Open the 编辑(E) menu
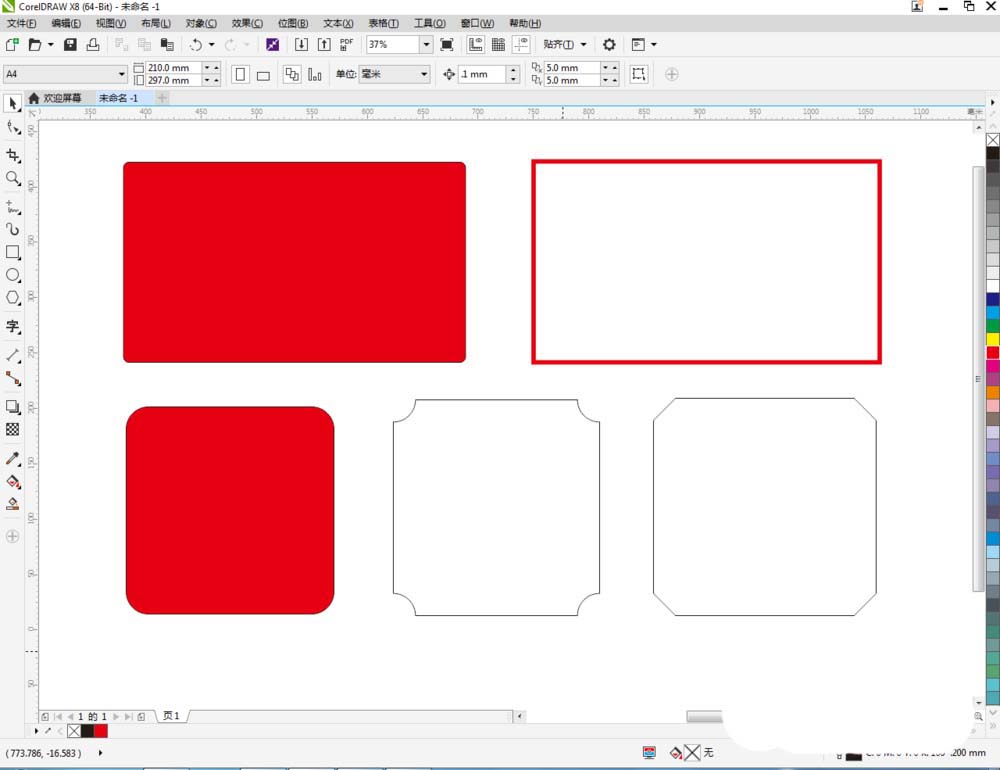The image size is (1000, 770). point(66,23)
